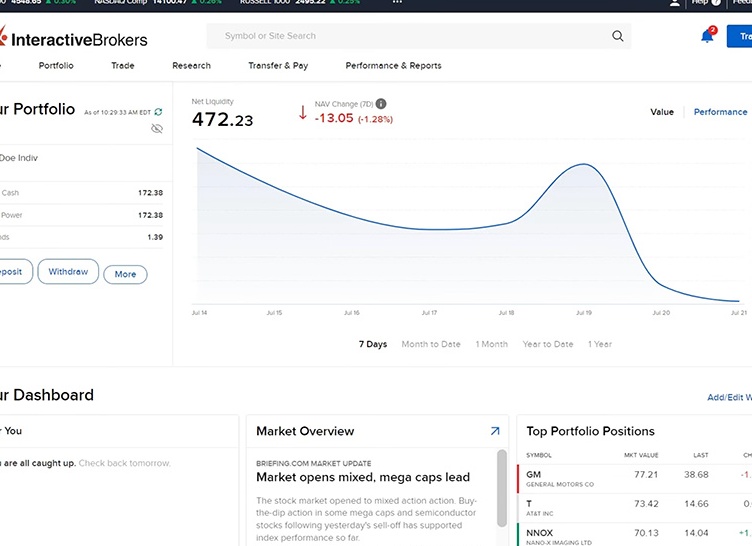Open the Transfer & Pay menu
Image resolution: width=752 pixels, height=546 pixels.
click(x=278, y=66)
